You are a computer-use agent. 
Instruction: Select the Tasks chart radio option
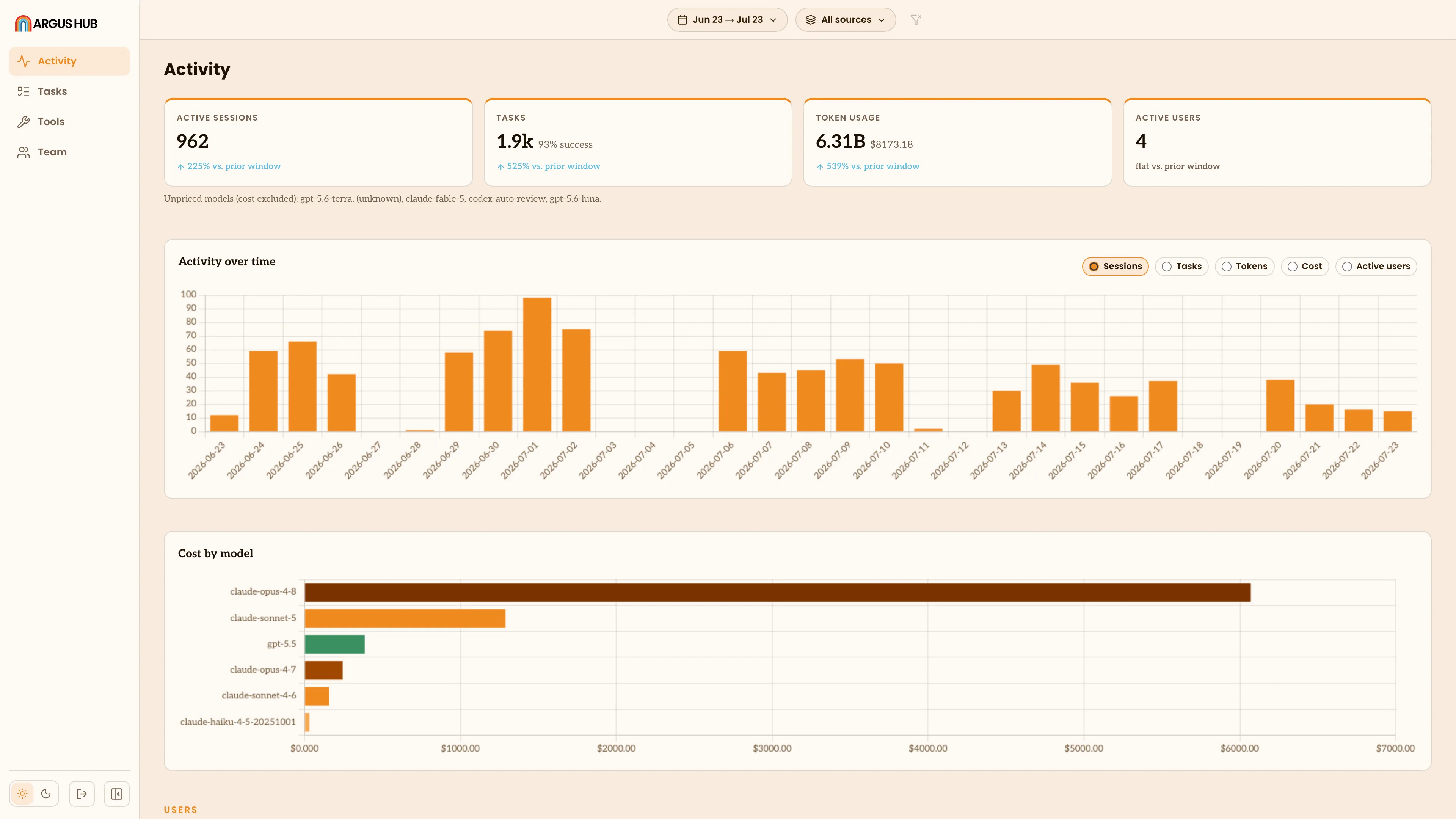click(1181, 266)
